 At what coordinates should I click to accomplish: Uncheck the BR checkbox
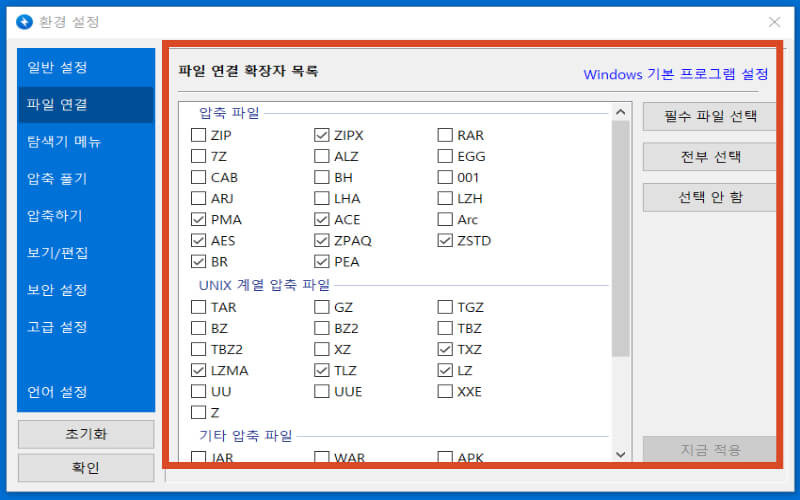[198, 262]
